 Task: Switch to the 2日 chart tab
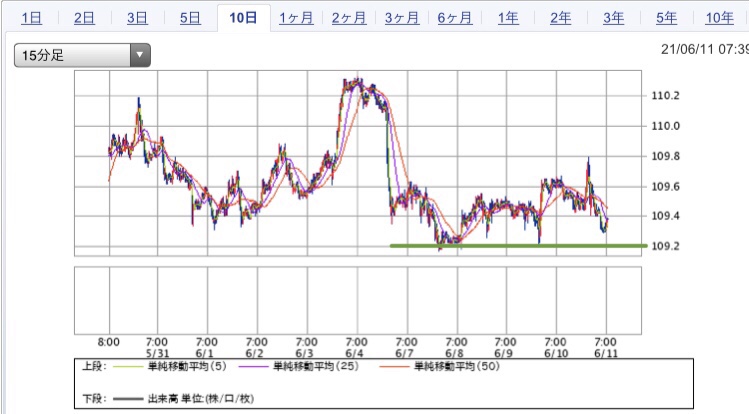click(x=84, y=18)
